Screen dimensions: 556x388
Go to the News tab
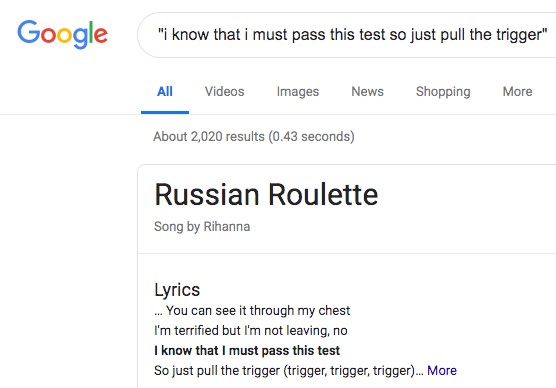tap(367, 92)
